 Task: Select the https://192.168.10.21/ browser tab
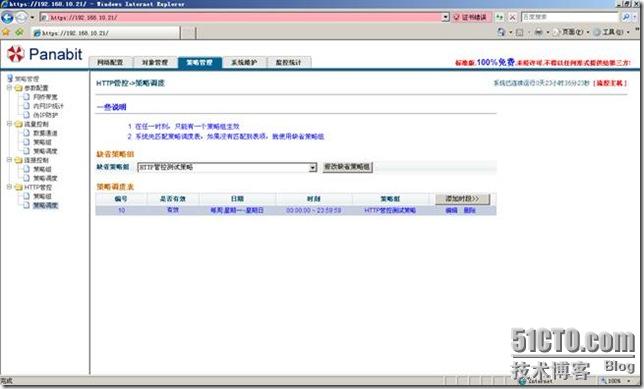point(105,33)
